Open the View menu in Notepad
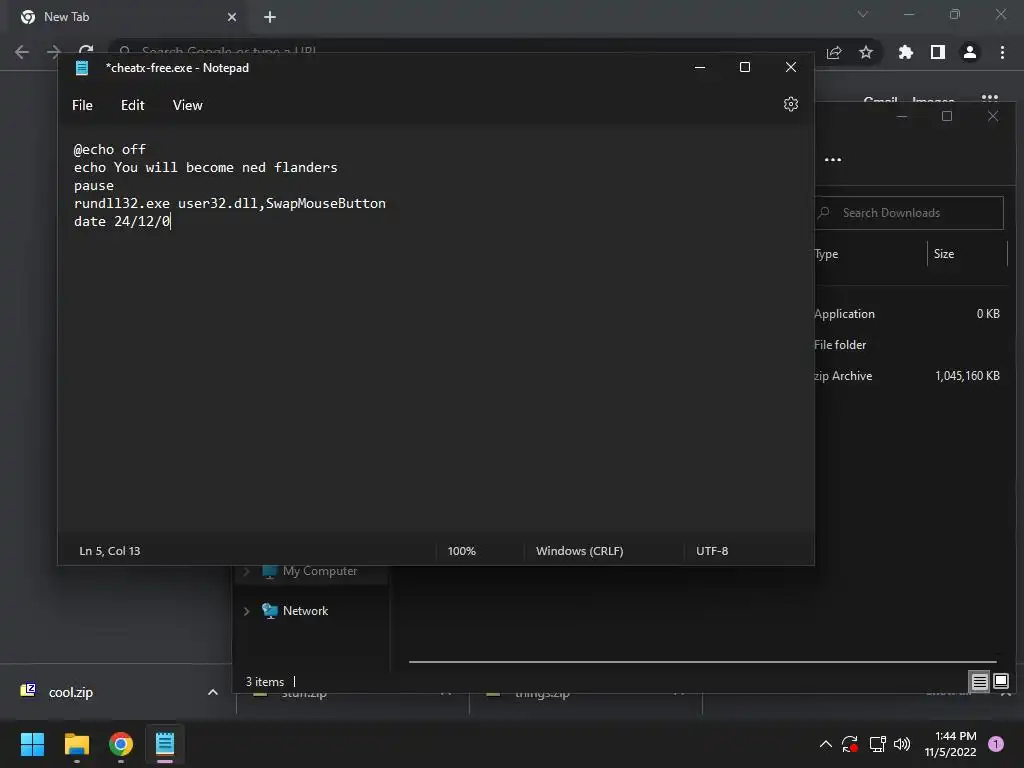 (187, 105)
